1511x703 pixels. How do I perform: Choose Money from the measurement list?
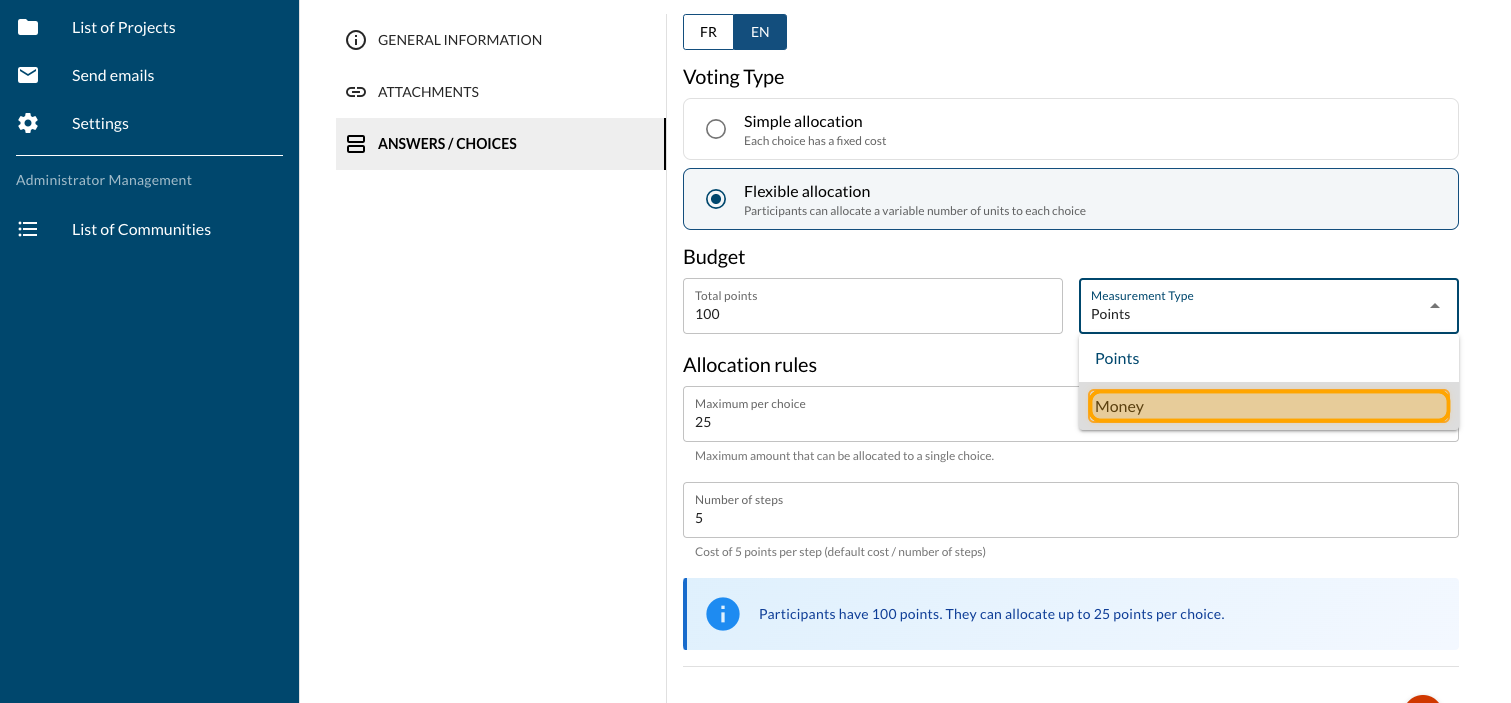pyautogui.click(x=1268, y=406)
